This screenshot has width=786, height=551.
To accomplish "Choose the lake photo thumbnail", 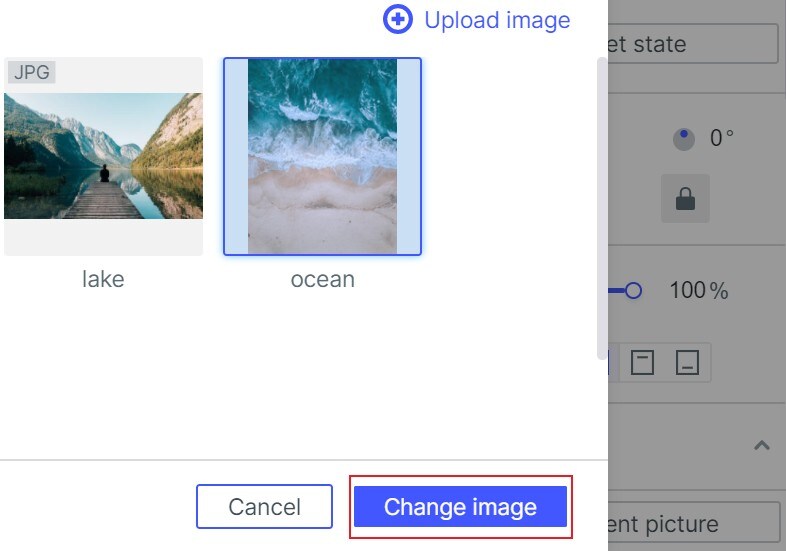I will tap(103, 156).
